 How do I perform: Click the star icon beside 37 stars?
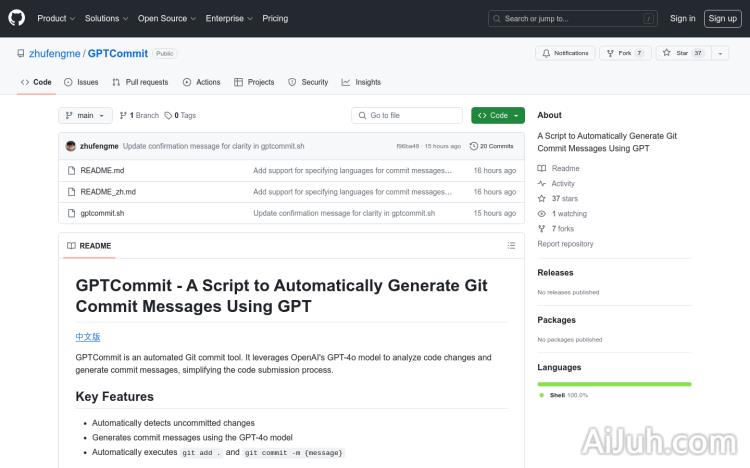point(541,199)
